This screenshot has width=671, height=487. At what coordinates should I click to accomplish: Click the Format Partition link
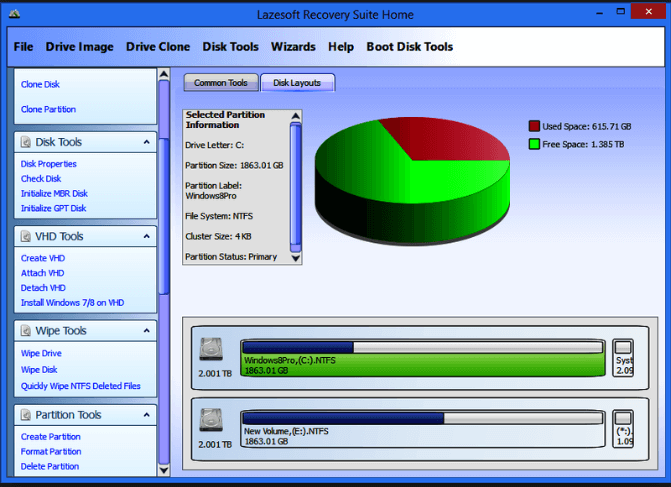pyautogui.click(x=51, y=451)
